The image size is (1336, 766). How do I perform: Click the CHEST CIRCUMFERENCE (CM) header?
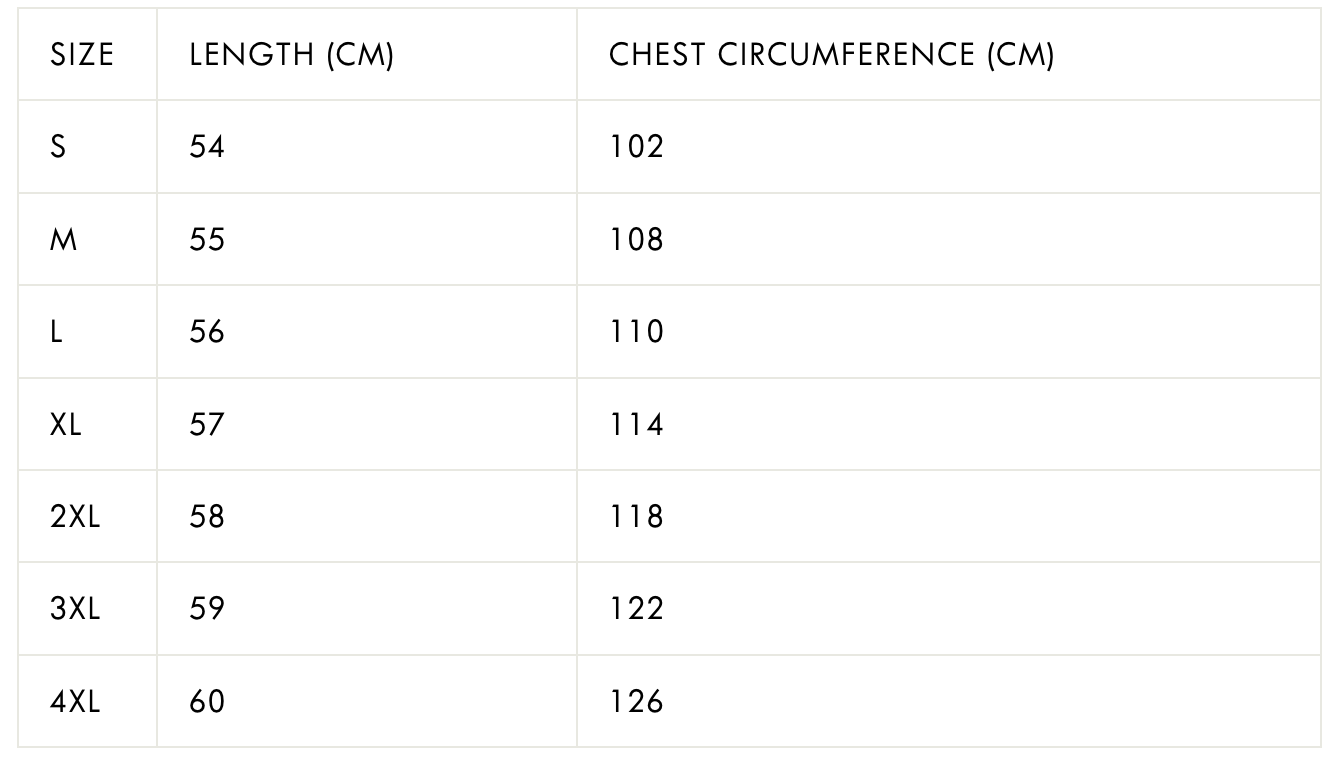coord(832,55)
